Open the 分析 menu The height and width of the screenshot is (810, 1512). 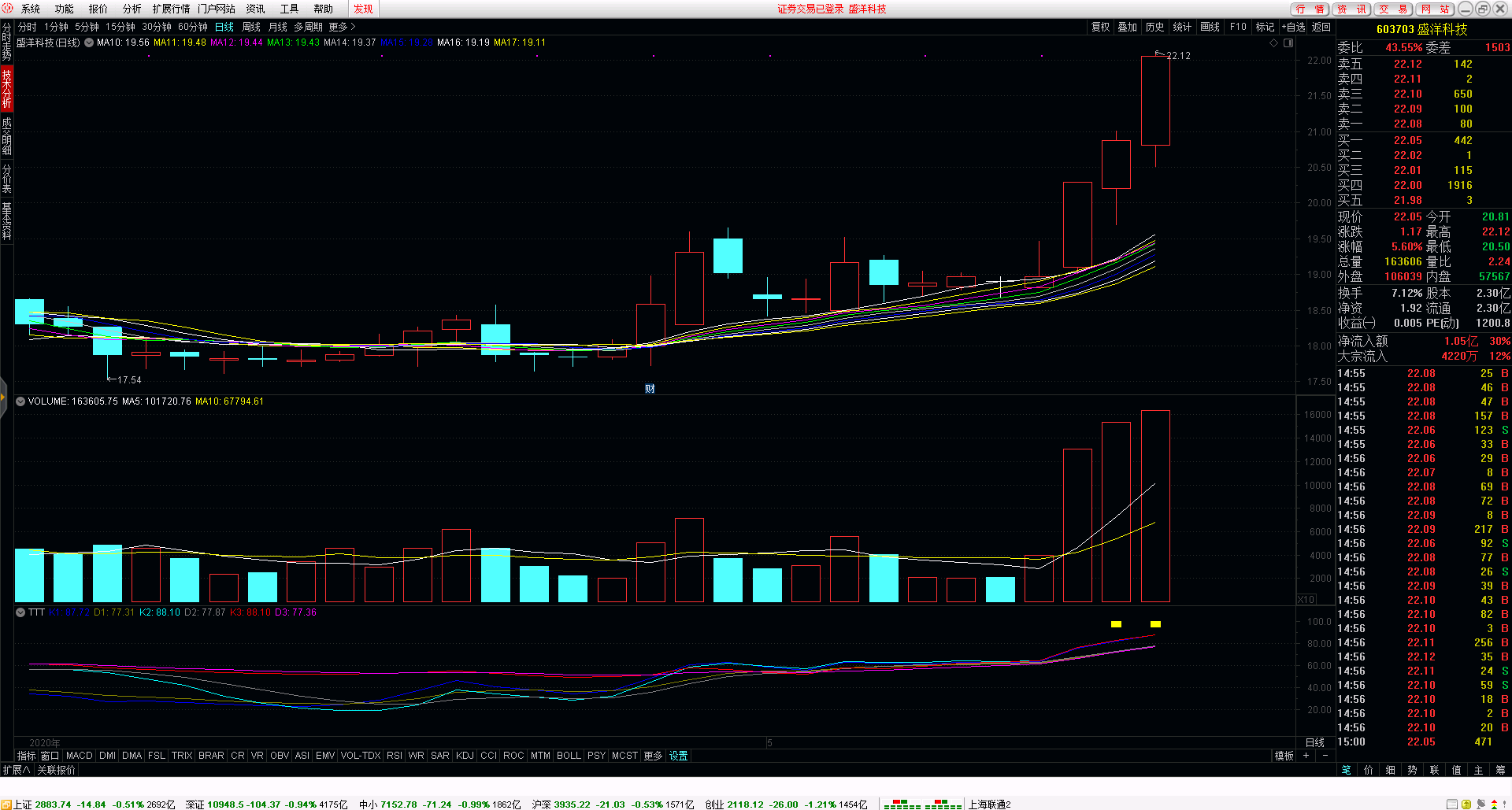click(x=132, y=9)
